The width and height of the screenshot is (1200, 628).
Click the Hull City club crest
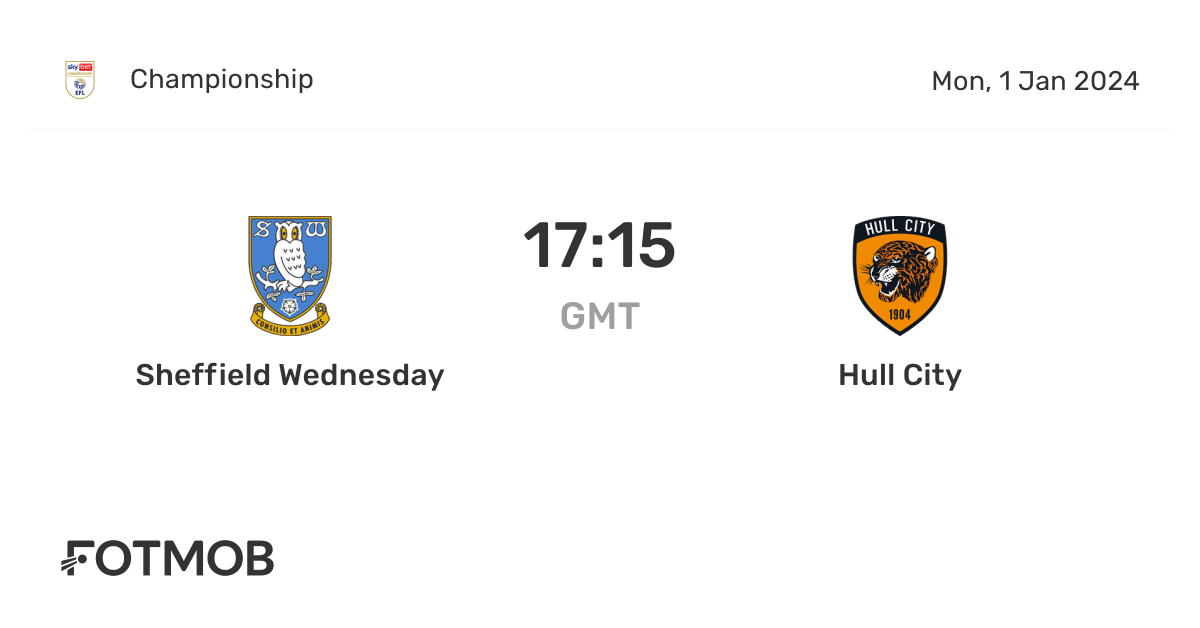899,275
